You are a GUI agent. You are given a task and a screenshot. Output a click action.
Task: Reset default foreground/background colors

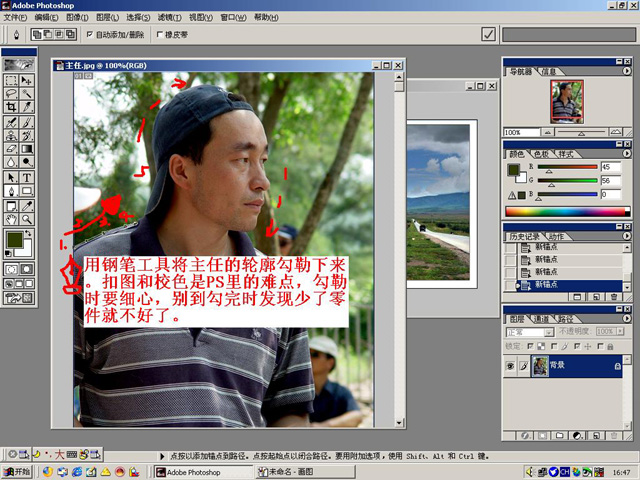(x=8, y=254)
